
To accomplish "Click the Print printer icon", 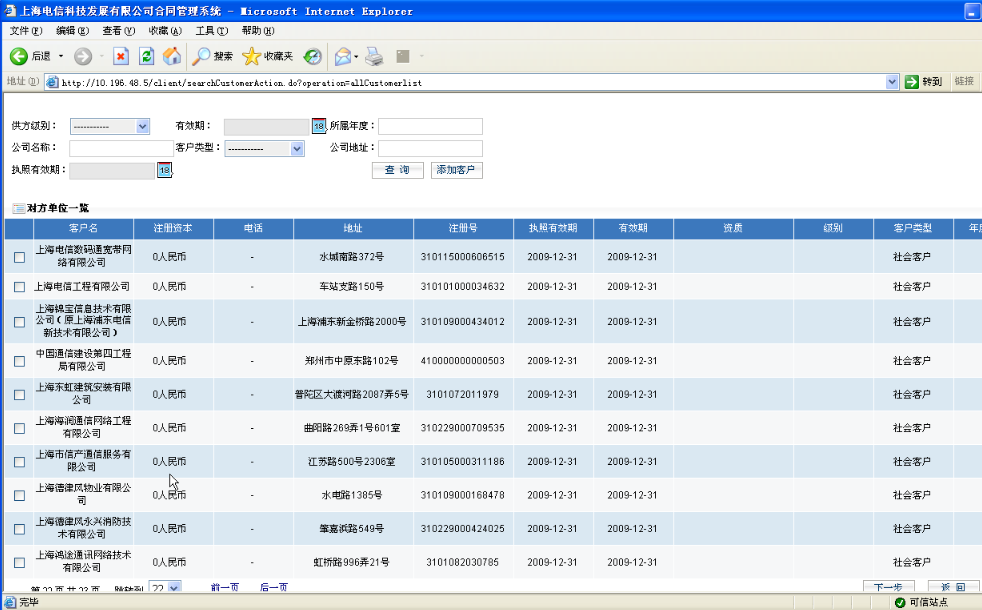I will (x=374, y=56).
